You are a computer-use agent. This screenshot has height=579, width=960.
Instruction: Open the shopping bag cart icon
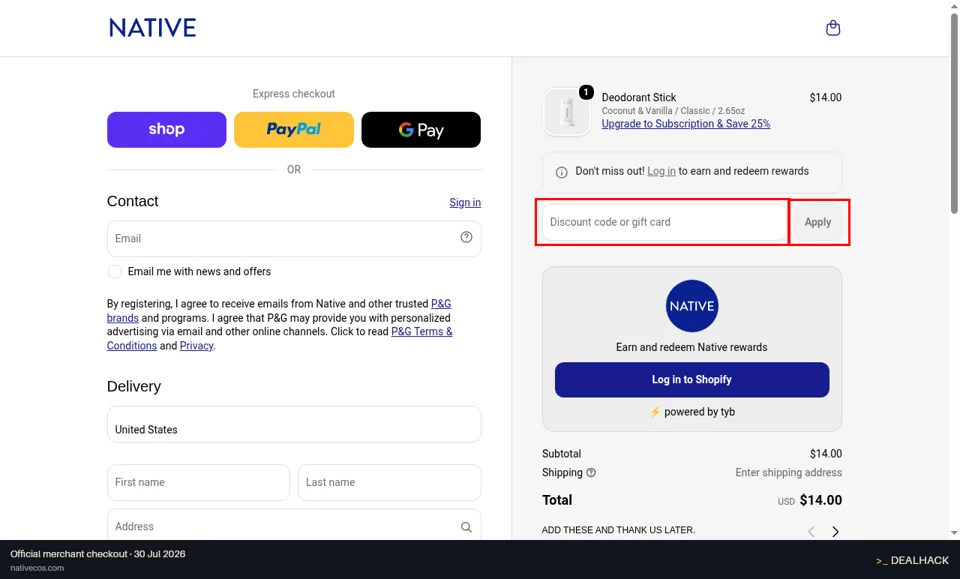[833, 28]
